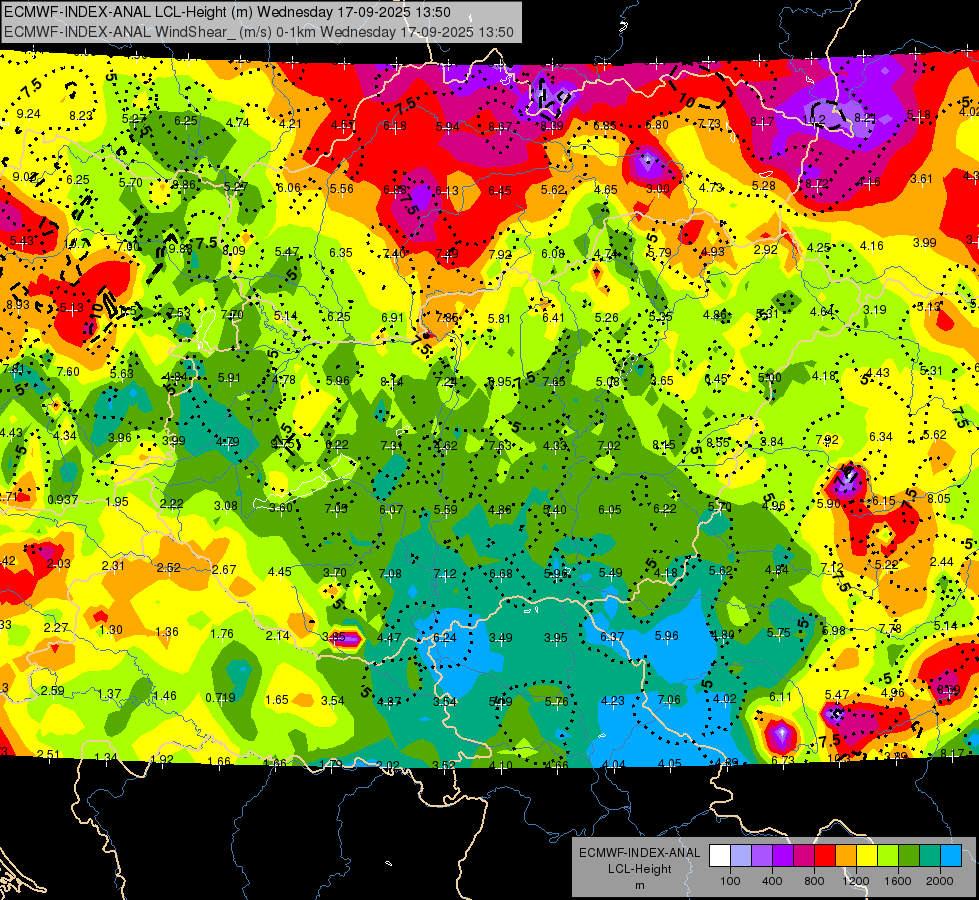Click the map value '10.2'
This screenshot has width=979, height=900.
[x=814, y=120]
